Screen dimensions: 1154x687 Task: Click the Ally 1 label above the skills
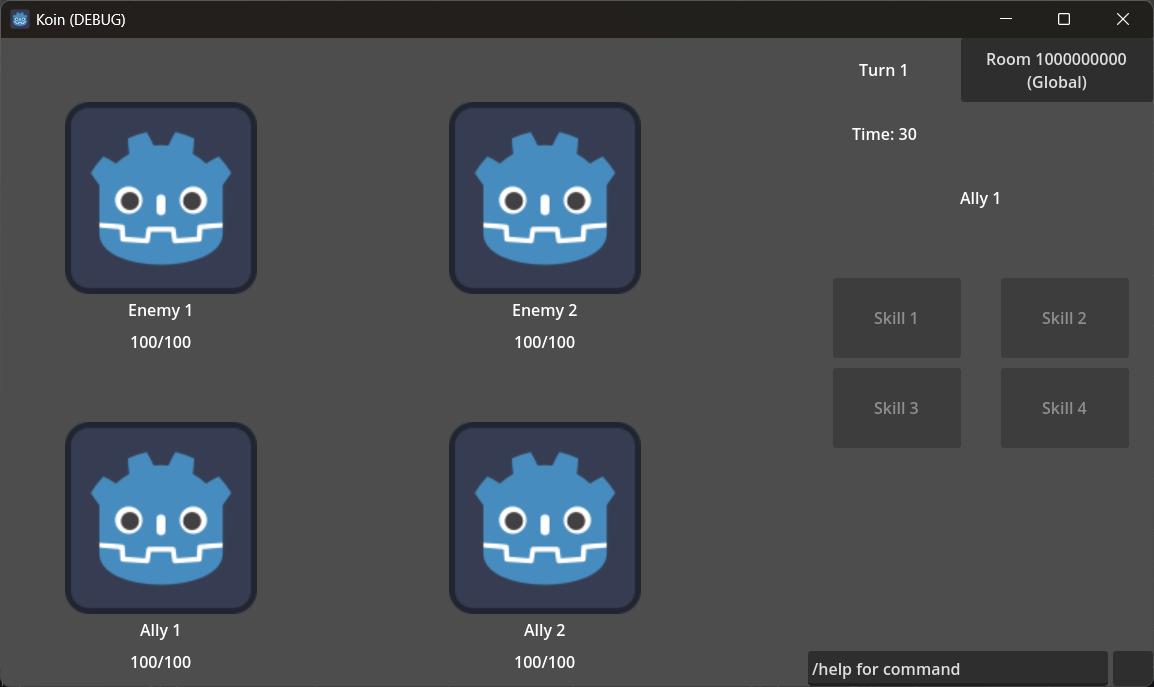tap(980, 198)
